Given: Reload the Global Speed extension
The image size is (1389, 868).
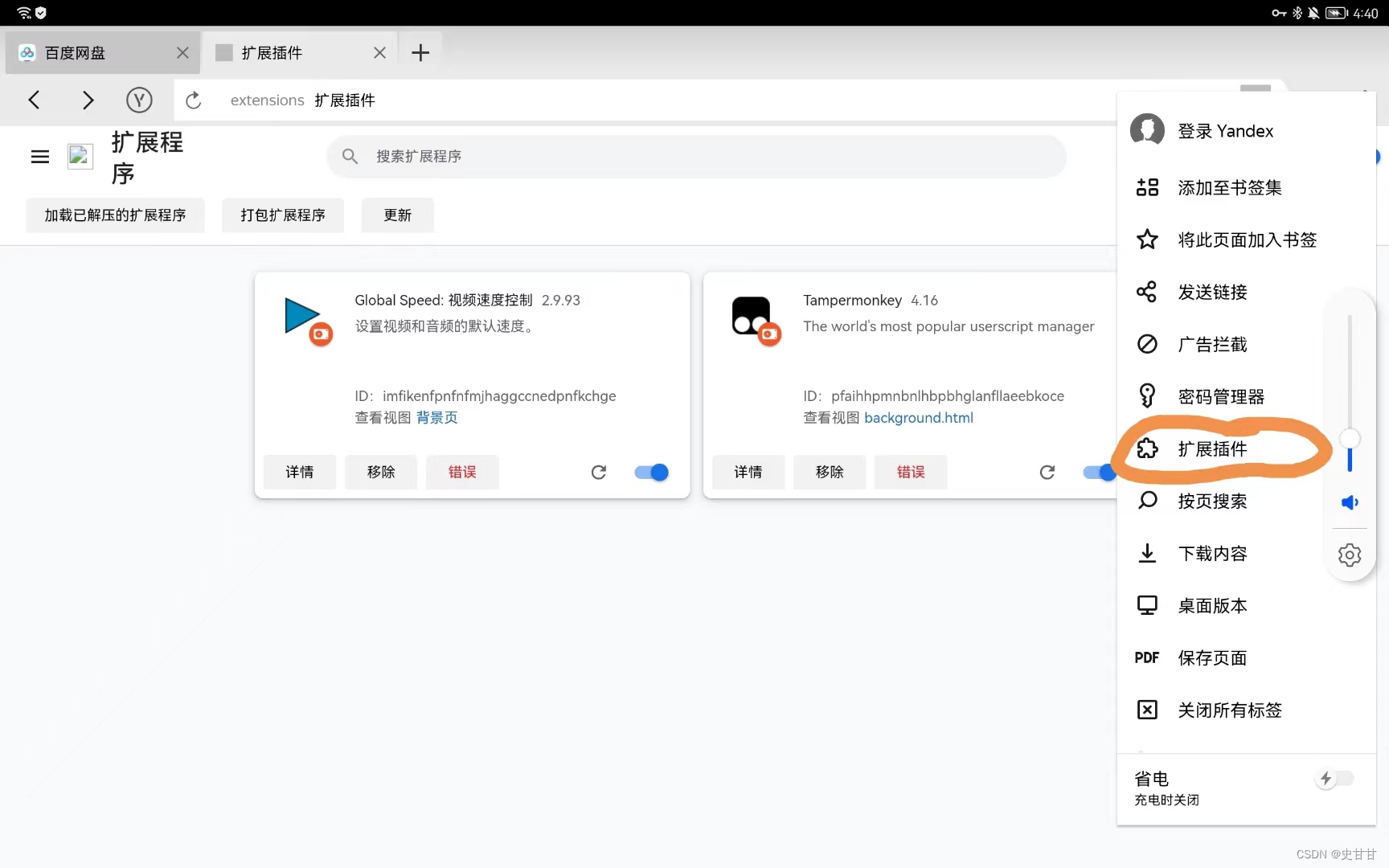Looking at the screenshot, I should click(599, 472).
